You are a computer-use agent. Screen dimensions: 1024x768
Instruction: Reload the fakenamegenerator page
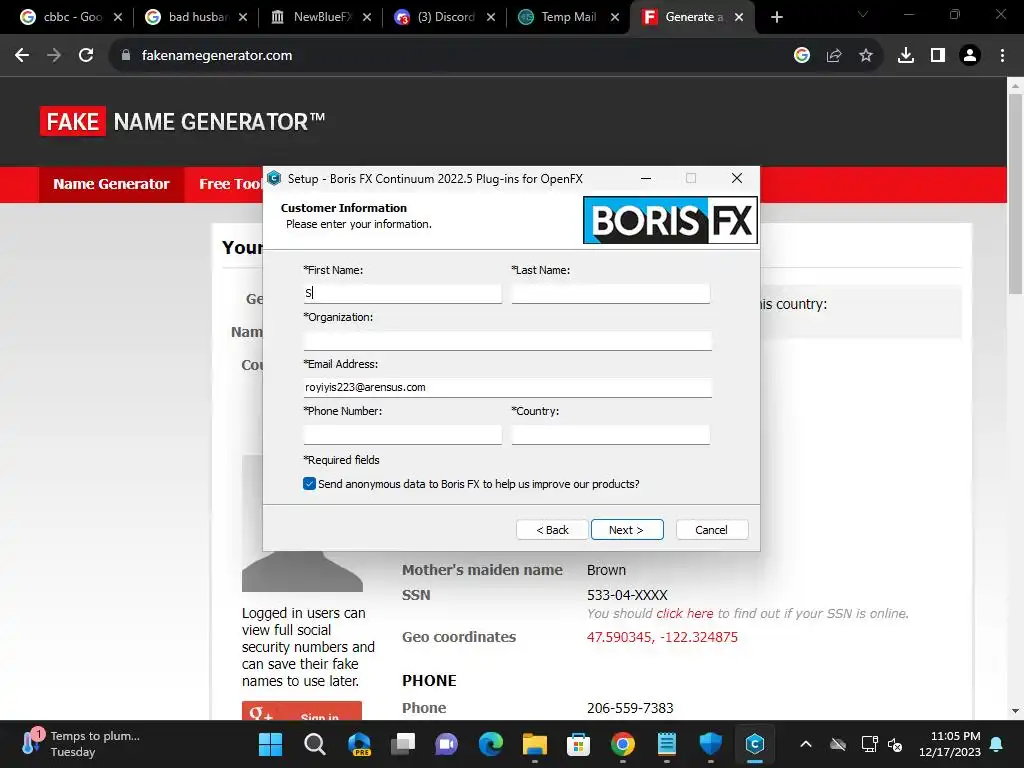pyautogui.click(x=86, y=56)
